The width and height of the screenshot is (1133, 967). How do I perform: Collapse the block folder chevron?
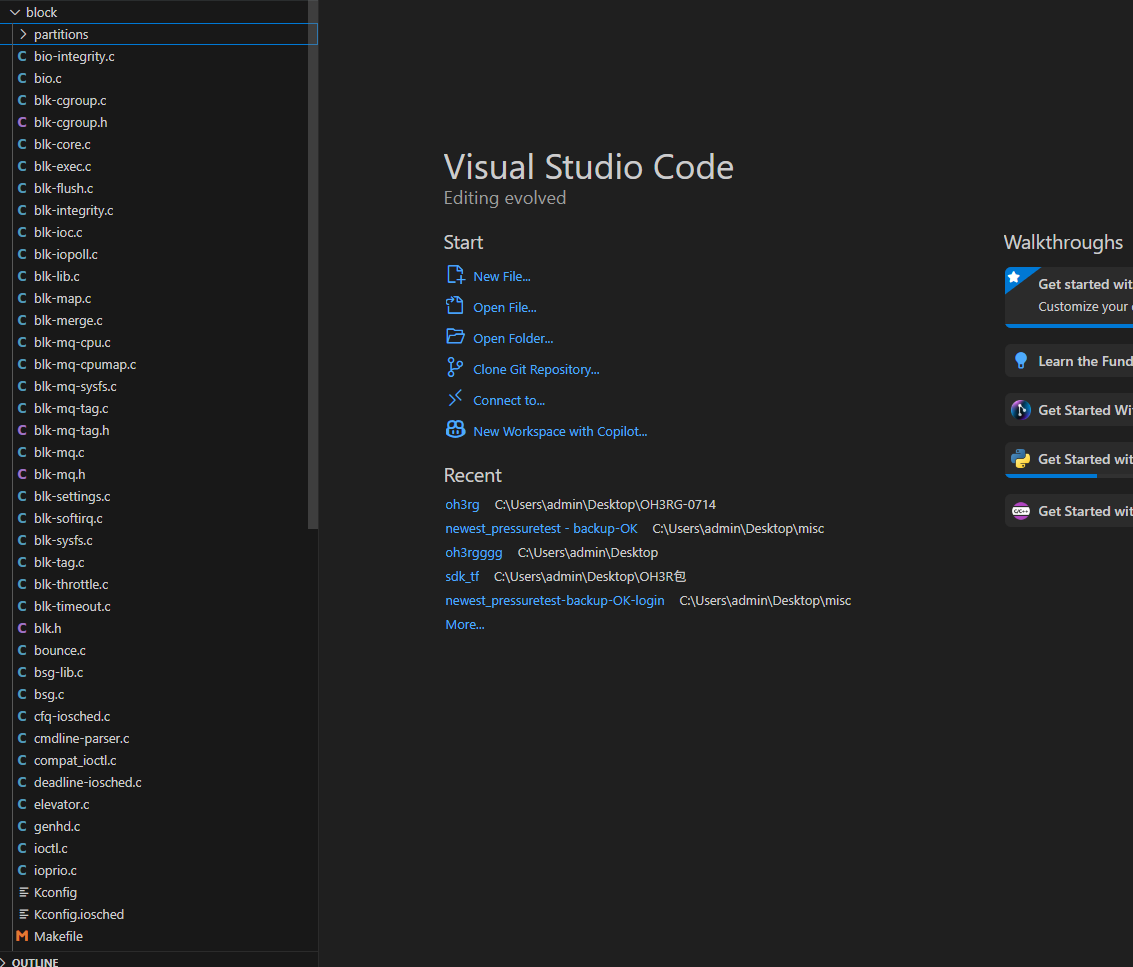point(14,12)
